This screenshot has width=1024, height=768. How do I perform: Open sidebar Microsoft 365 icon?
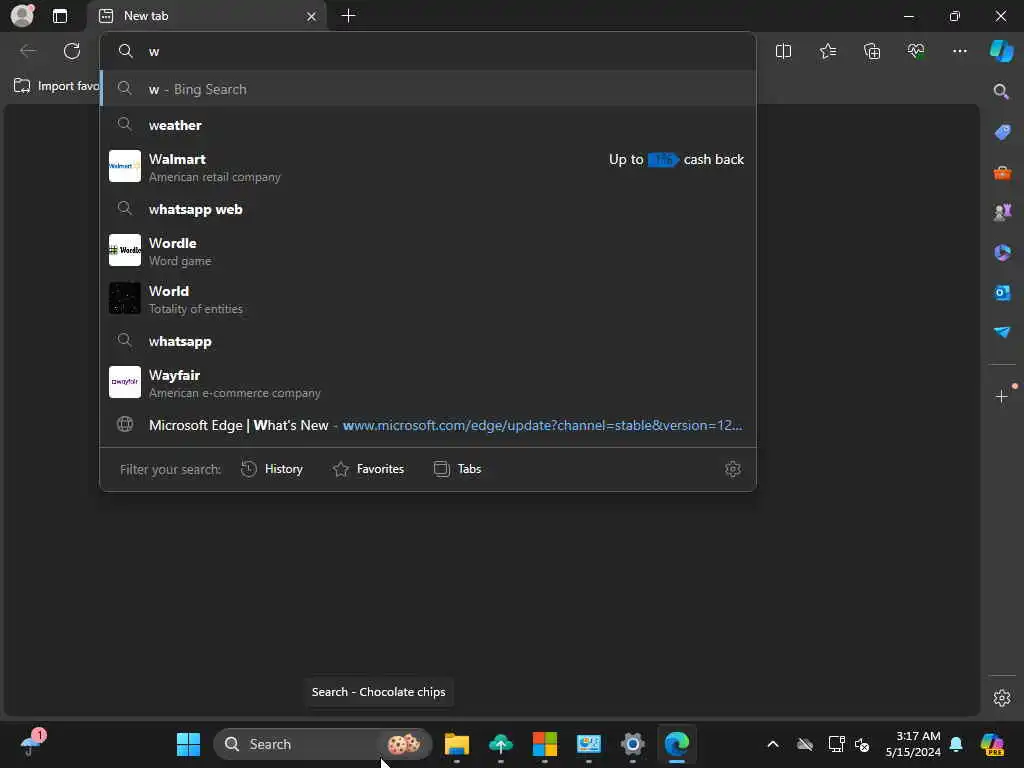(1002, 252)
